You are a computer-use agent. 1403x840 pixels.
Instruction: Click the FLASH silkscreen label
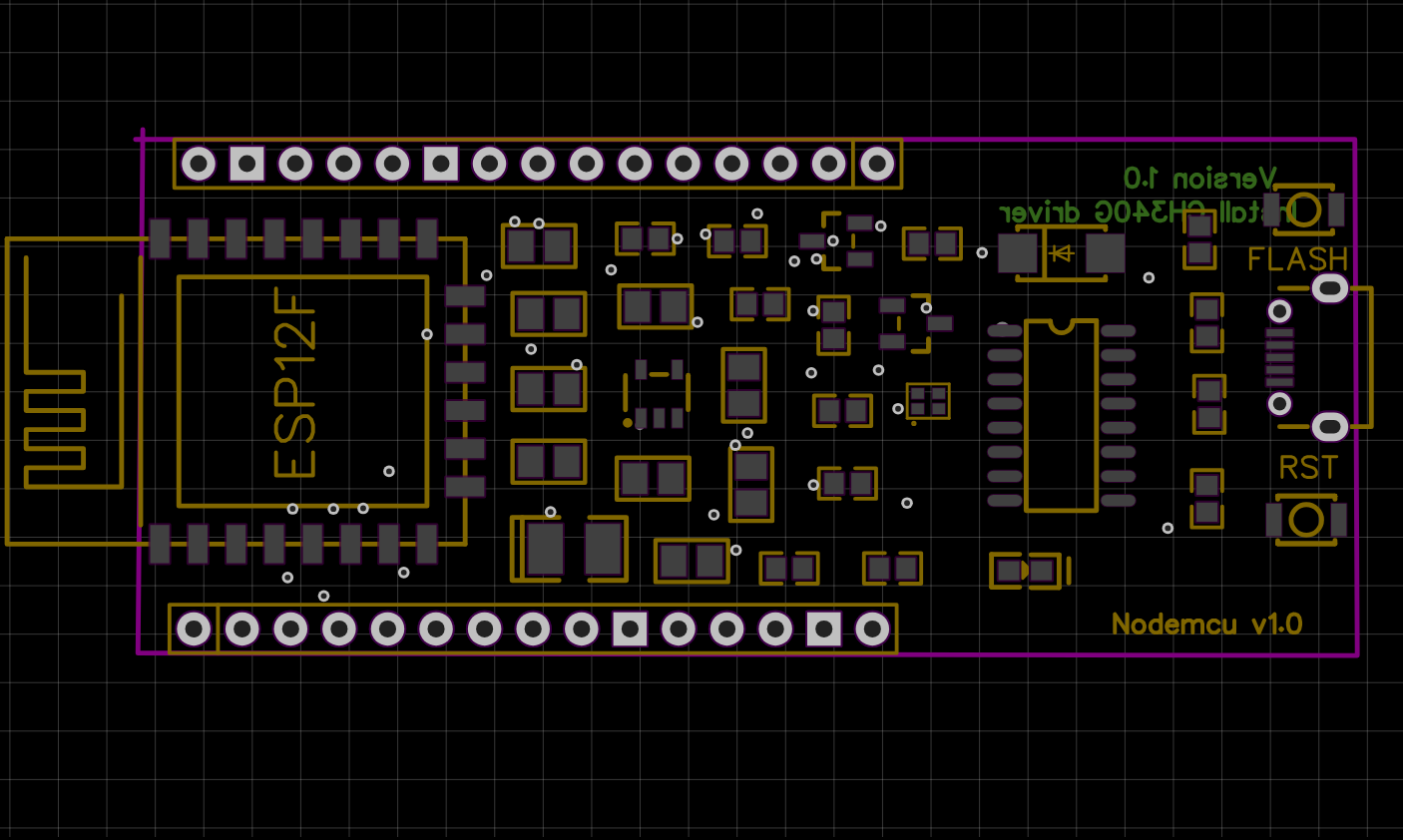(x=1297, y=259)
